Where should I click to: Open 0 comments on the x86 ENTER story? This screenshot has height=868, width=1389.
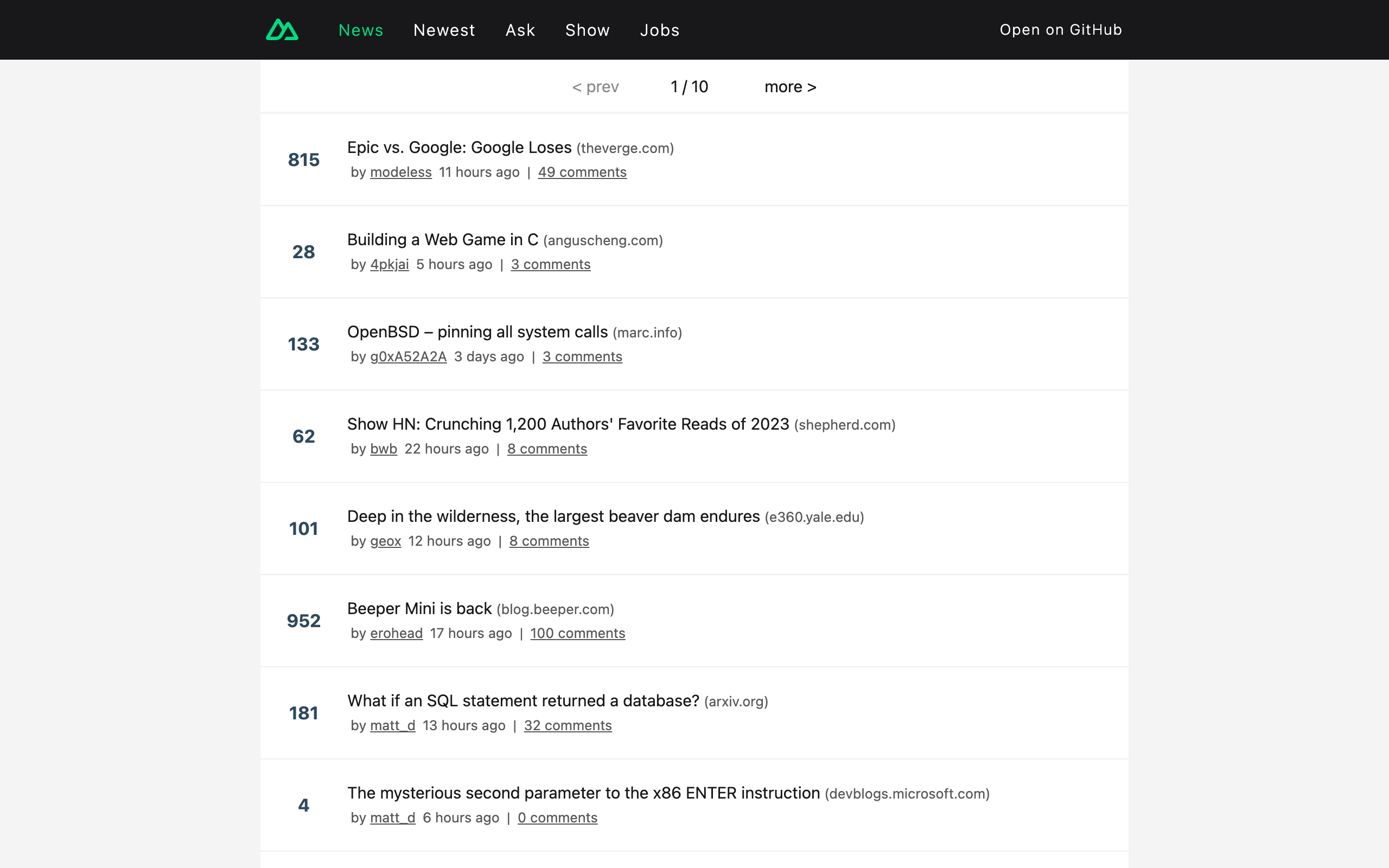(557, 817)
